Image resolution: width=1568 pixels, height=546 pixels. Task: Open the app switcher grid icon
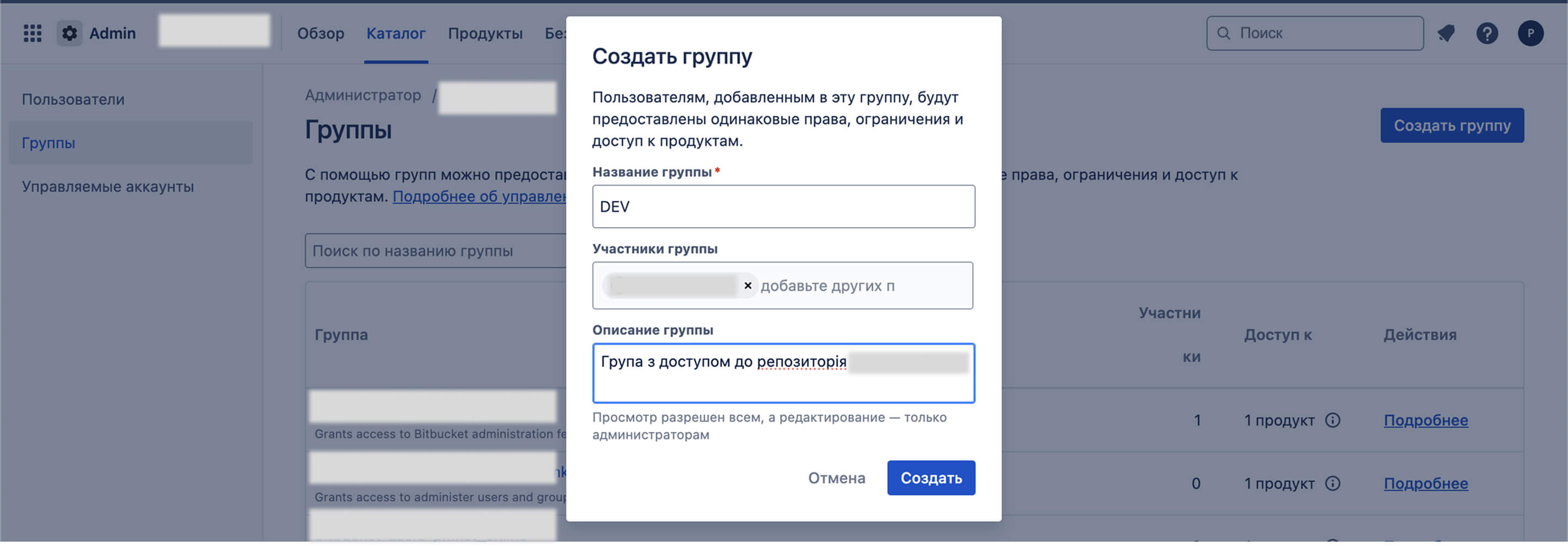[x=32, y=33]
